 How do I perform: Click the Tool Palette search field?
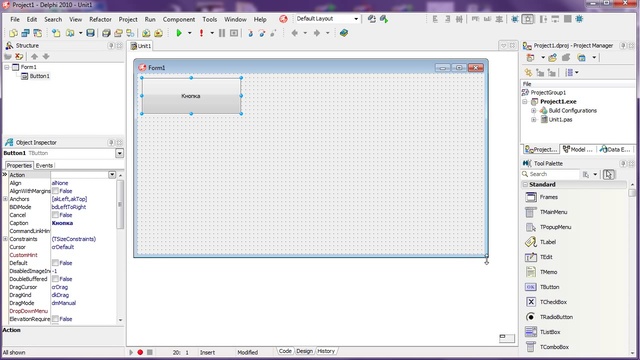tap(550, 174)
